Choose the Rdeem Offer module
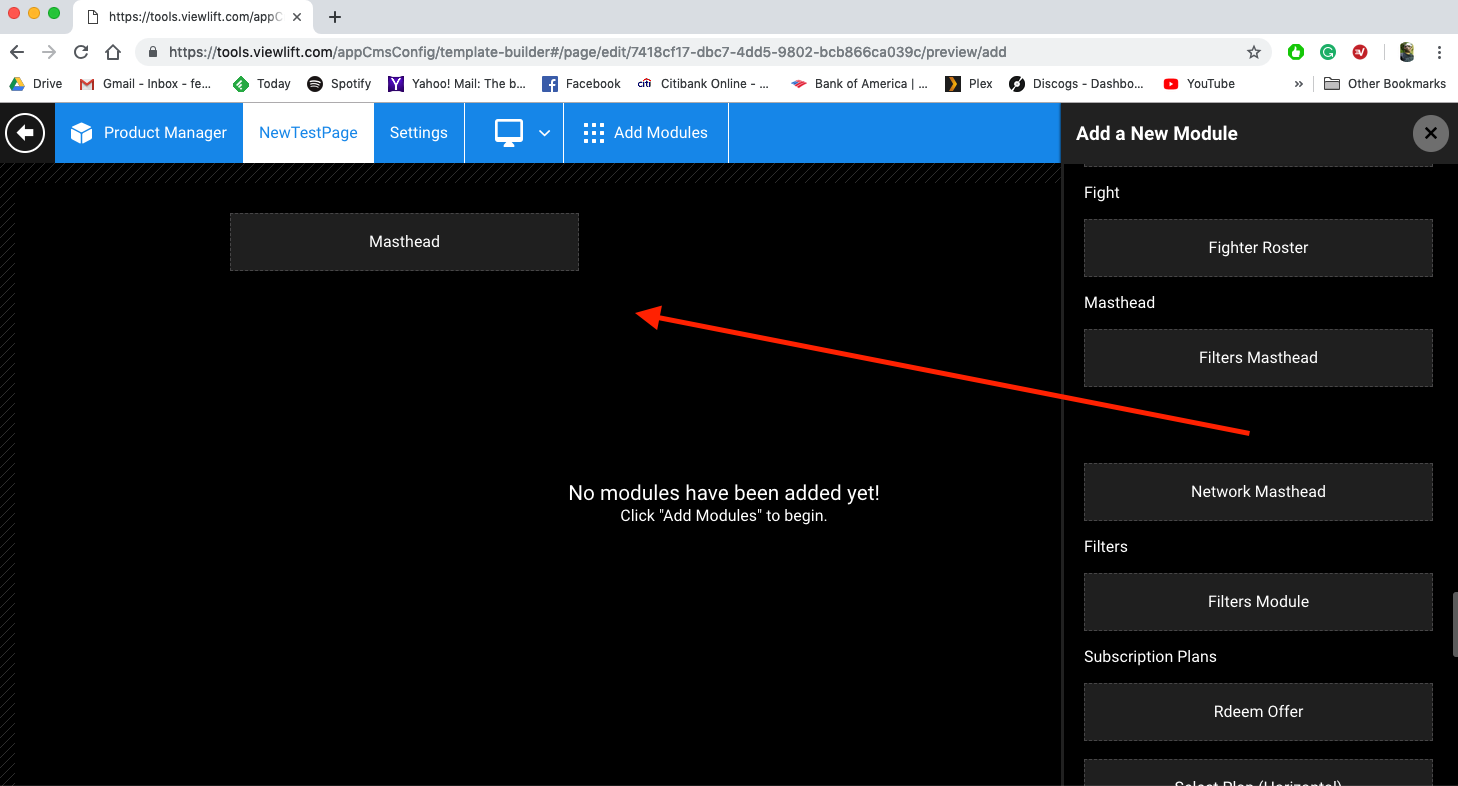Image resolution: width=1458 pixels, height=786 pixels. (x=1258, y=712)
